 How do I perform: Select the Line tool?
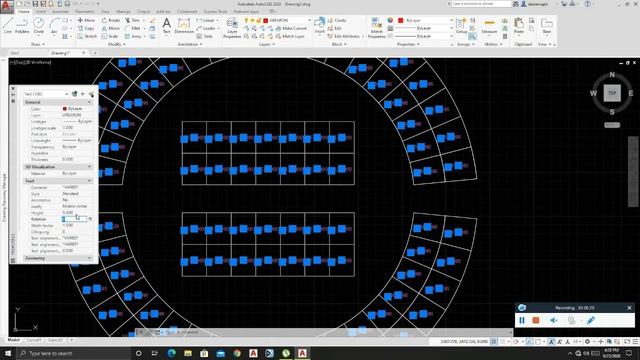[x=8, y=25]
